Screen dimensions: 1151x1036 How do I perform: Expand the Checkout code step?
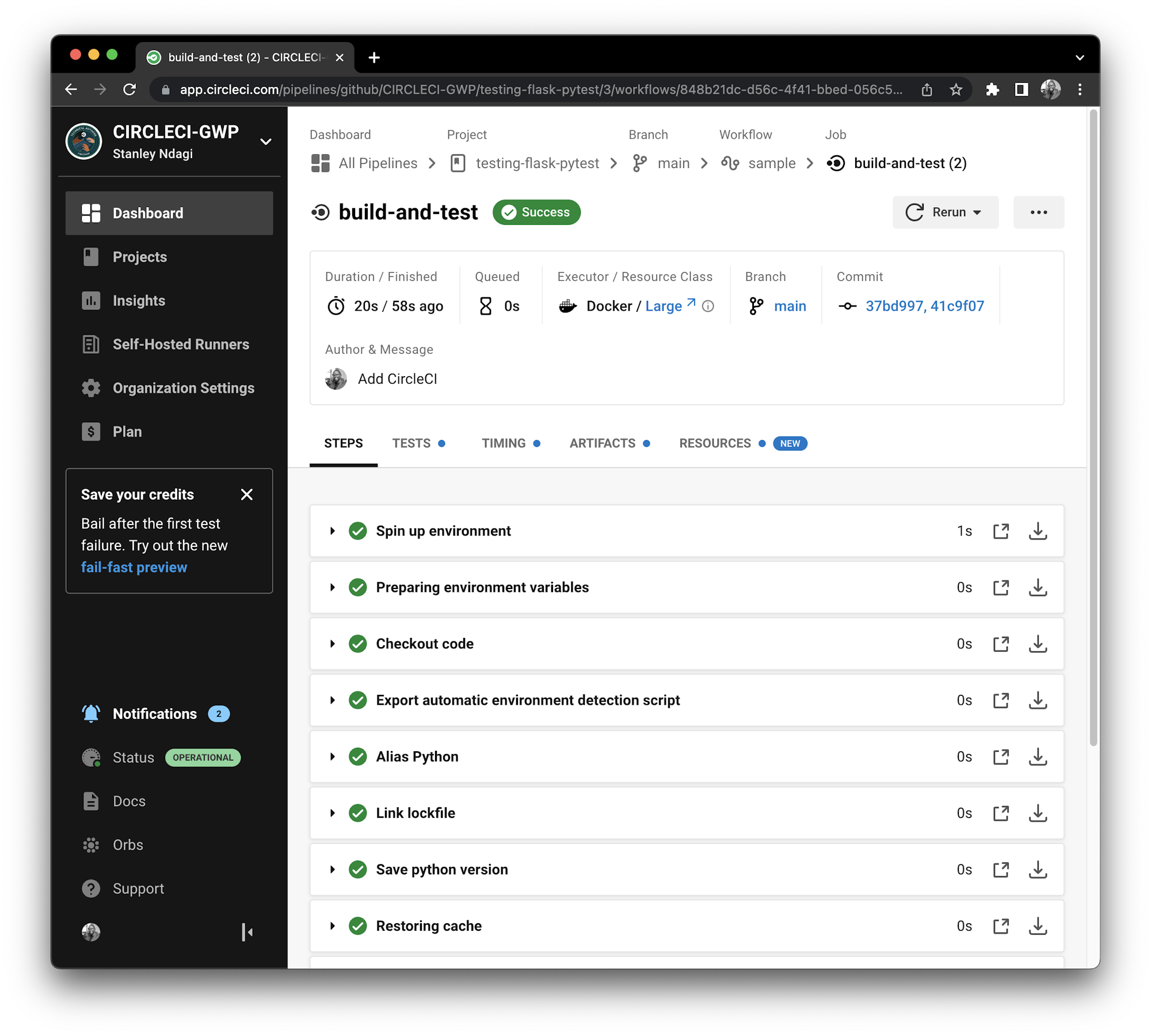tap(333, 643)
